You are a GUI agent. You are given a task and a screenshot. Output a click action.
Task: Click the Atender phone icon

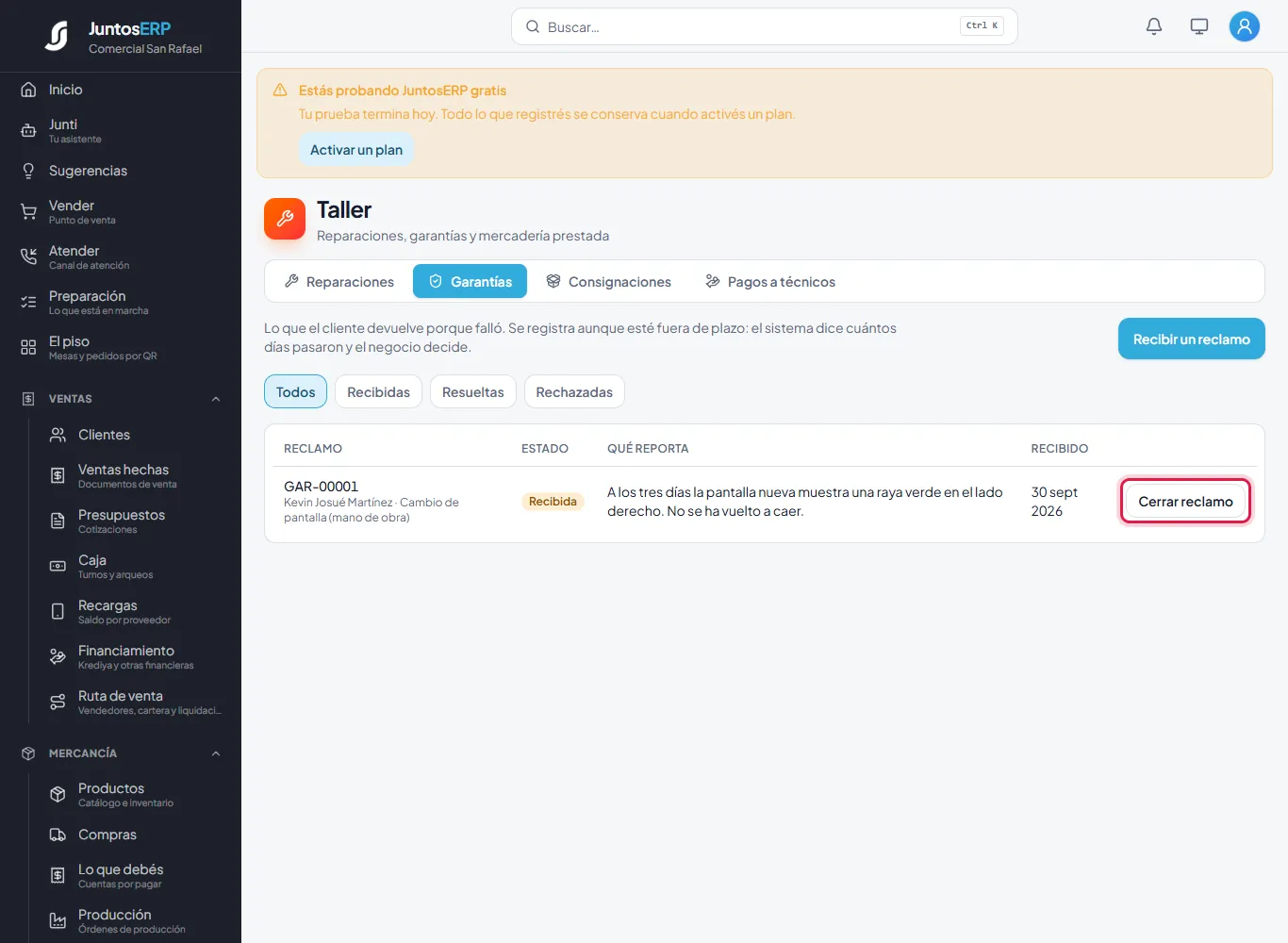click(x=28, y=257)
